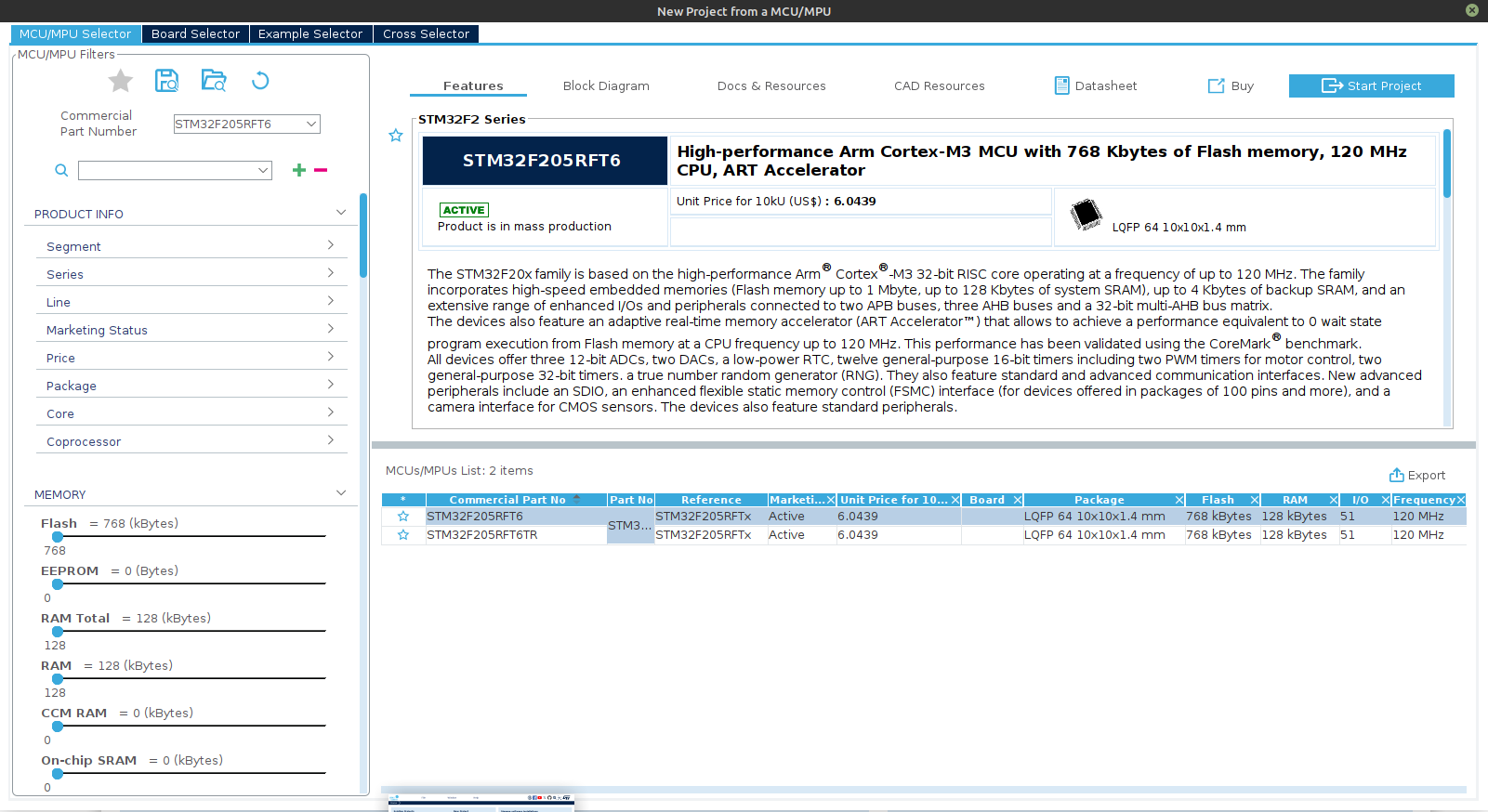Hide the Package column

click(1179, 500)
